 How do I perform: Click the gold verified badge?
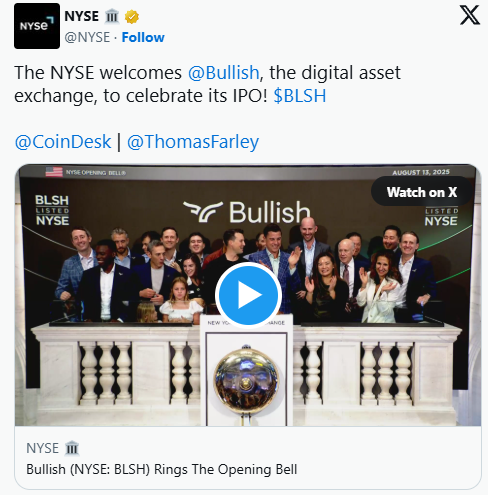click(132, 17)
